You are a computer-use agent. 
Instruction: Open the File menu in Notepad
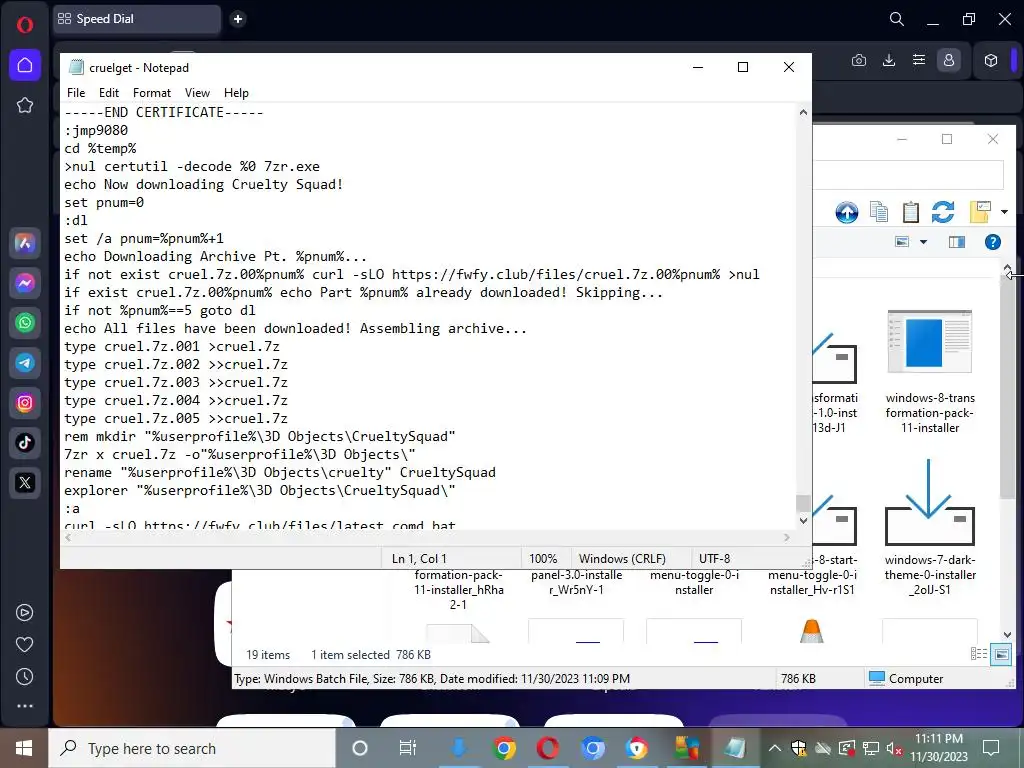(x=76, y=93)
